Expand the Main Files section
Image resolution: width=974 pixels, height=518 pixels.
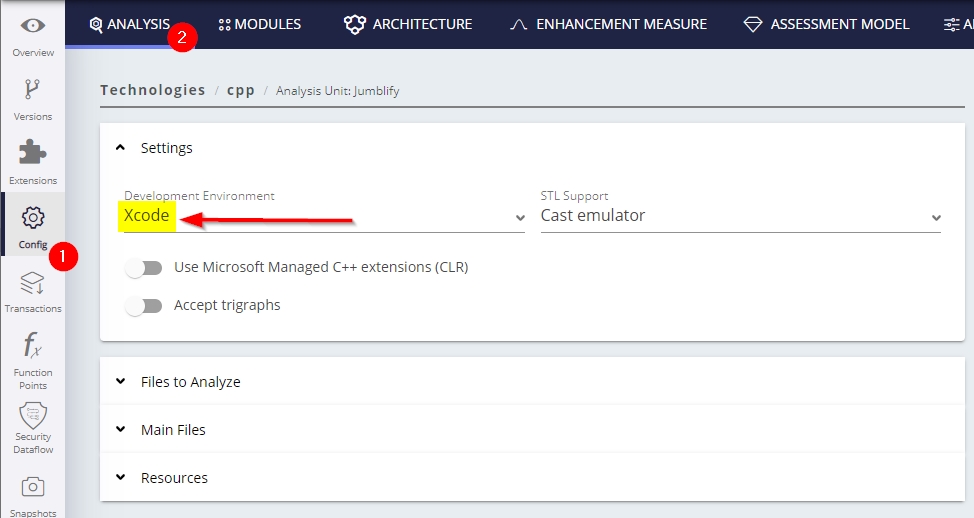pos(121,430)
